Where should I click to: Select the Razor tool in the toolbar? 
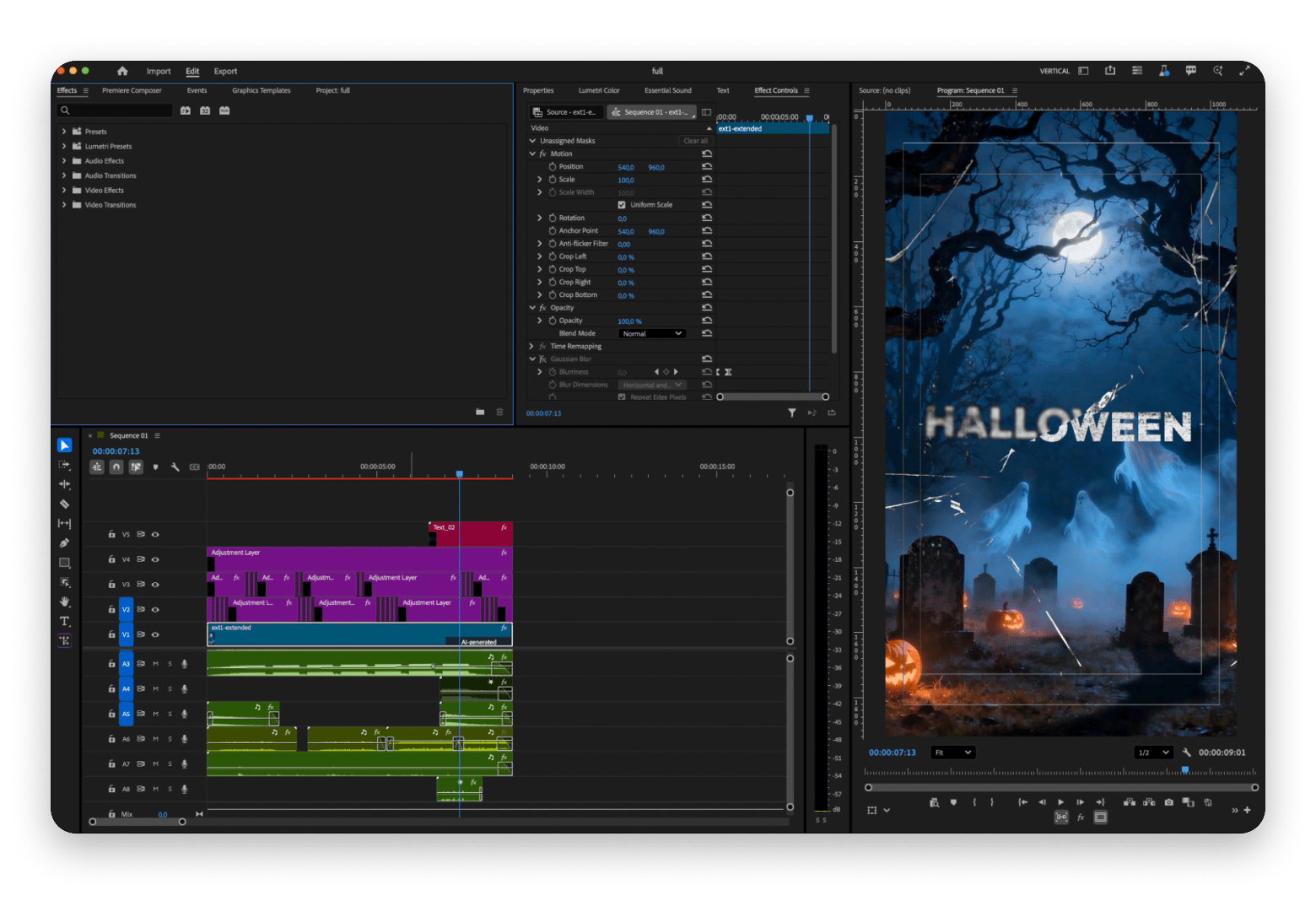click(x=64, y=504)
